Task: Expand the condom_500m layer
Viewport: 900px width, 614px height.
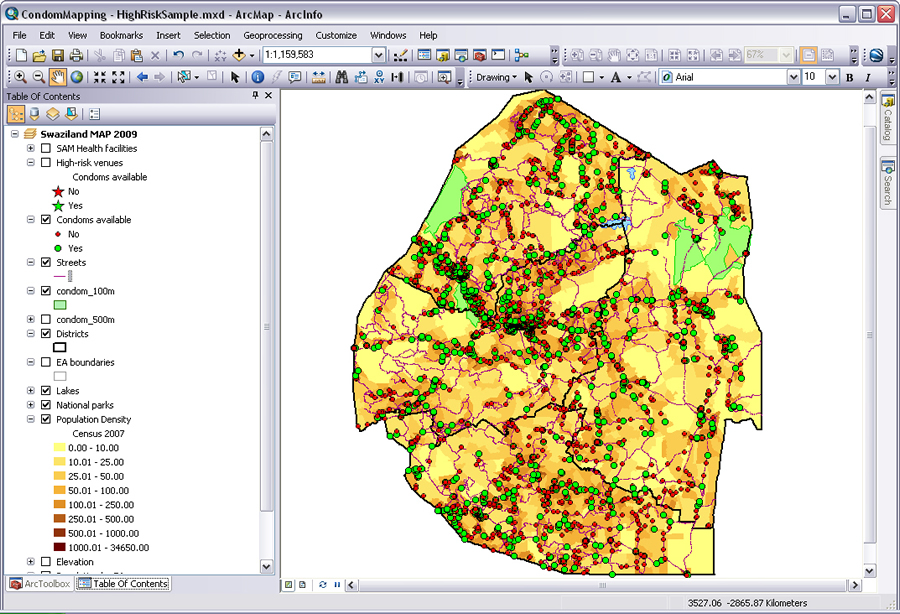Action: click(x=31, y=320)
